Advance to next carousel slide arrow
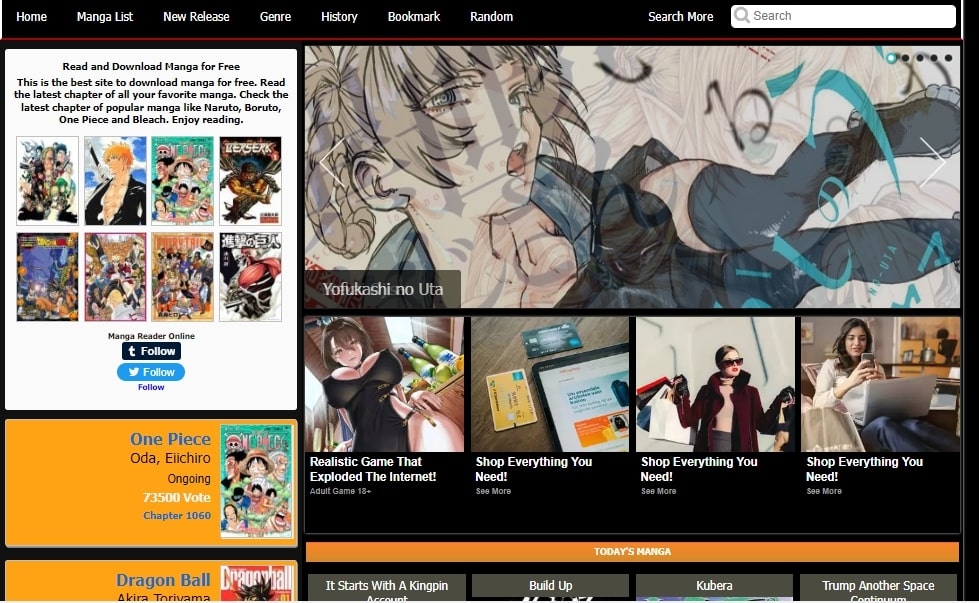The image size is (979, 603). pyautogui.click(x=933, y=162)
